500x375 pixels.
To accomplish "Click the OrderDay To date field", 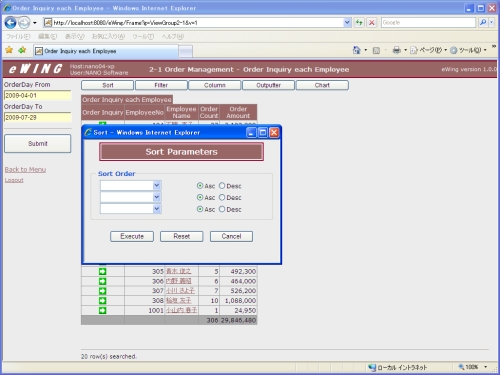I will tap(38, 117).
